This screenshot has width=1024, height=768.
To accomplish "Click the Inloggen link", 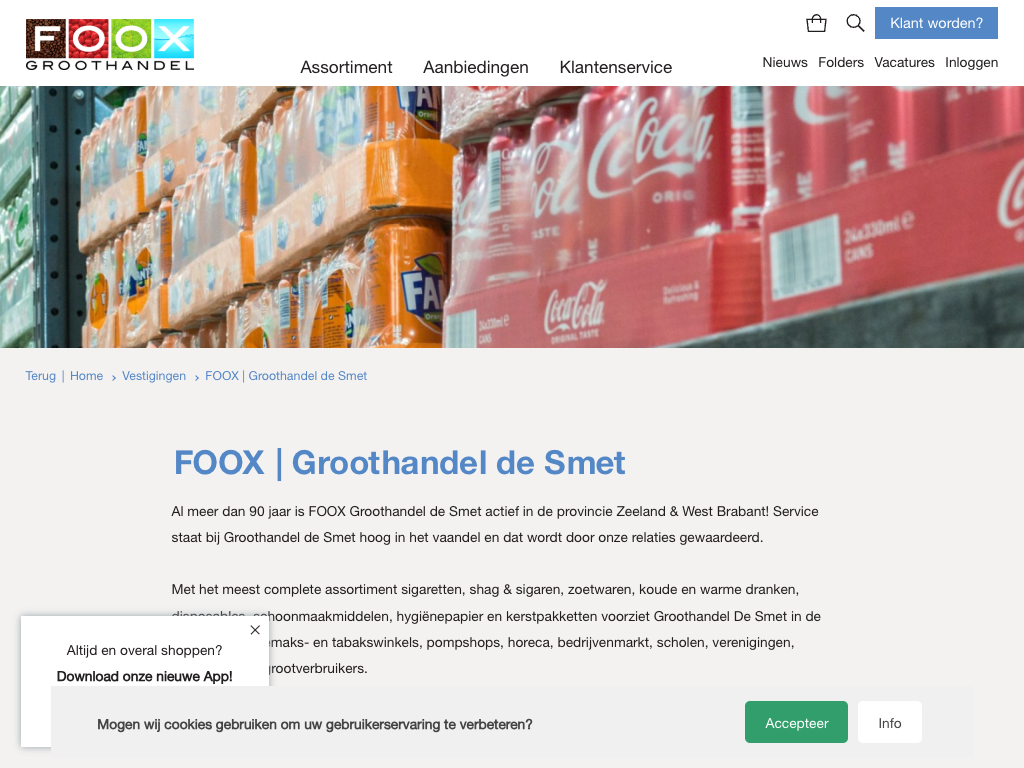I will 971,63.
